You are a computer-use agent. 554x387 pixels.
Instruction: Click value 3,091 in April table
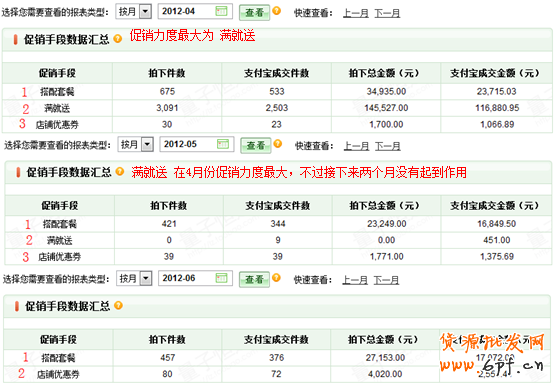pos(167,108)
